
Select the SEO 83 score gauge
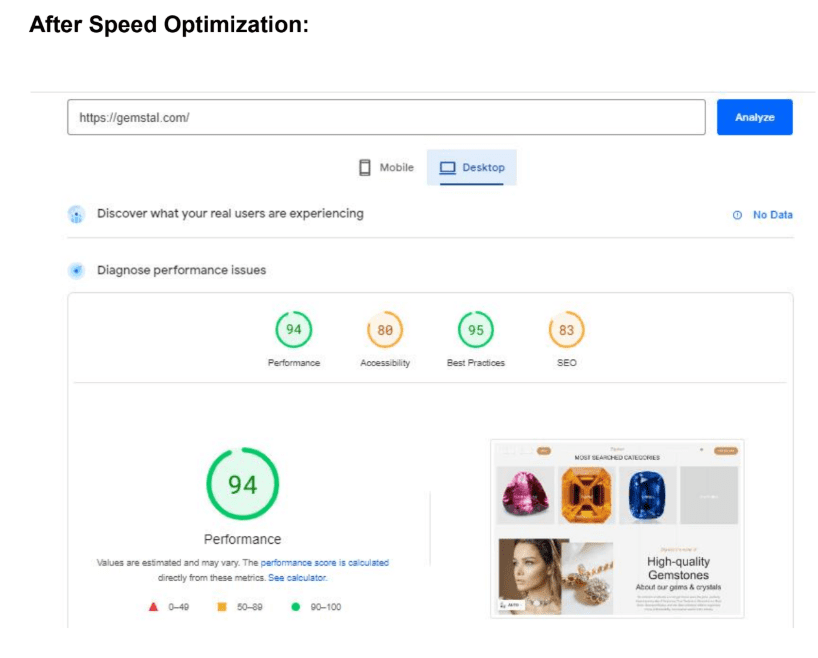coord(567,330)
